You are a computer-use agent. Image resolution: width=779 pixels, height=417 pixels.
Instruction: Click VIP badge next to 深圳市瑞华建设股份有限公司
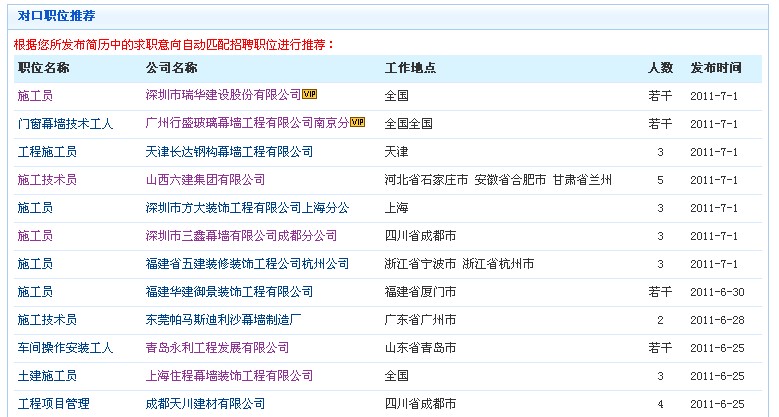(x=309, y=95)
